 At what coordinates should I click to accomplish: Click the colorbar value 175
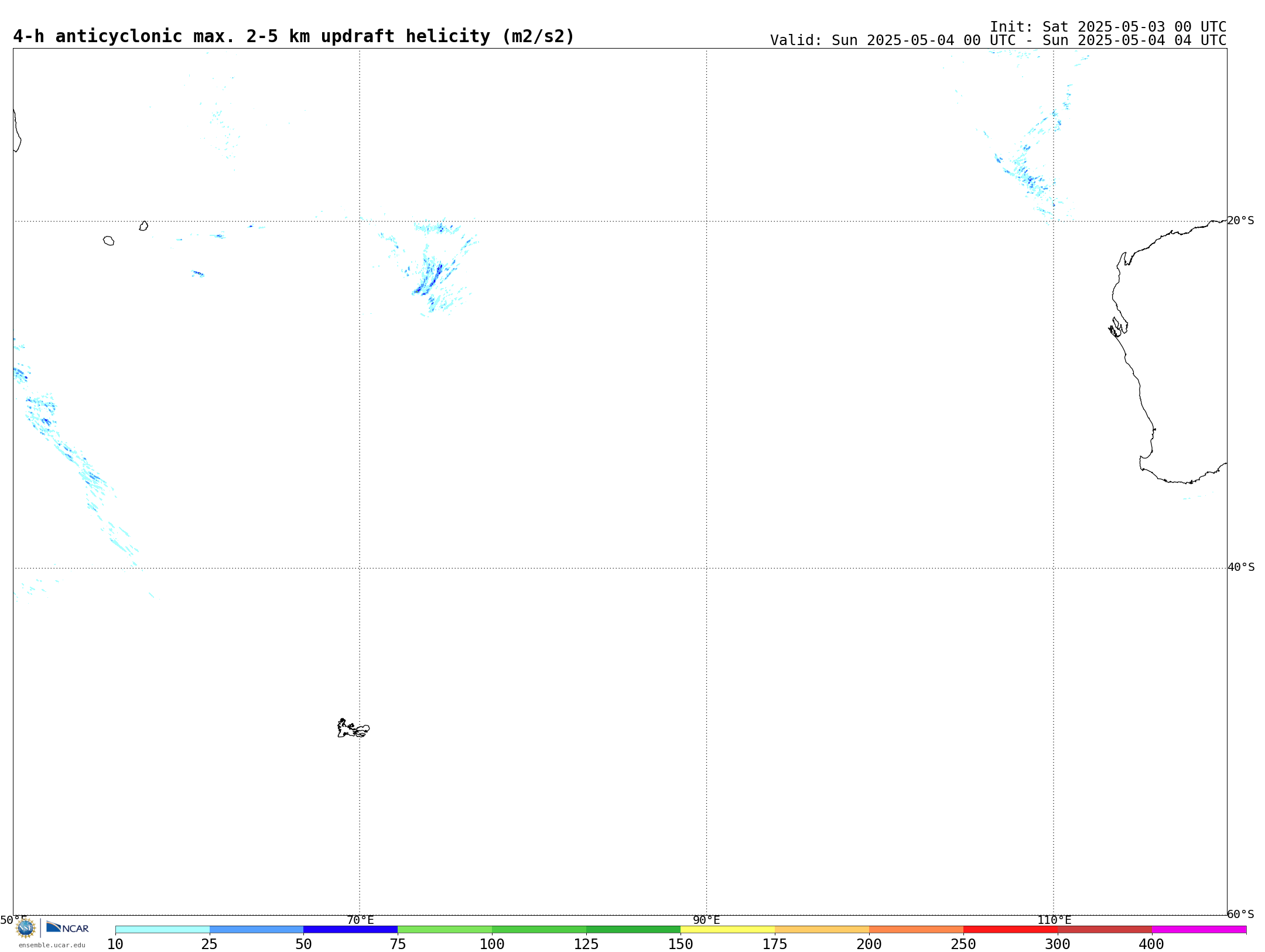coord(775,944)
